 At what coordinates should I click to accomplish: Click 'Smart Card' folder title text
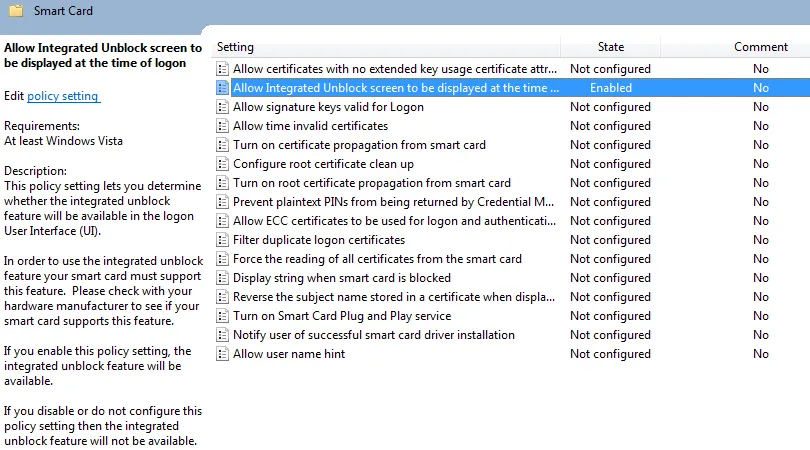63,11
